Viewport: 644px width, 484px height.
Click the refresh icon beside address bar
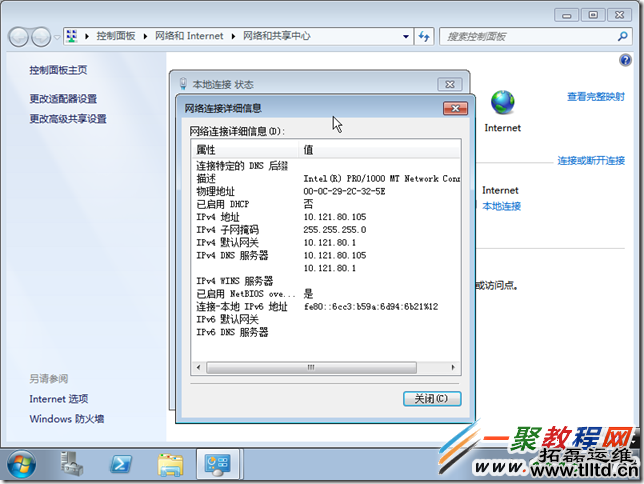[423, 36]
